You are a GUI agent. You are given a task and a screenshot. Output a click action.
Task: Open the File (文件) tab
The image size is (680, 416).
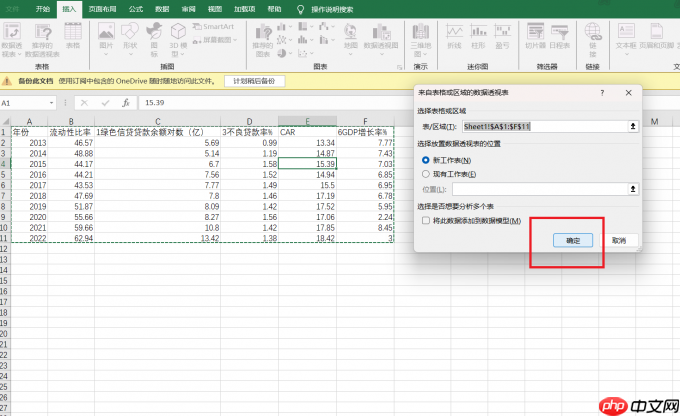point(13,9)
